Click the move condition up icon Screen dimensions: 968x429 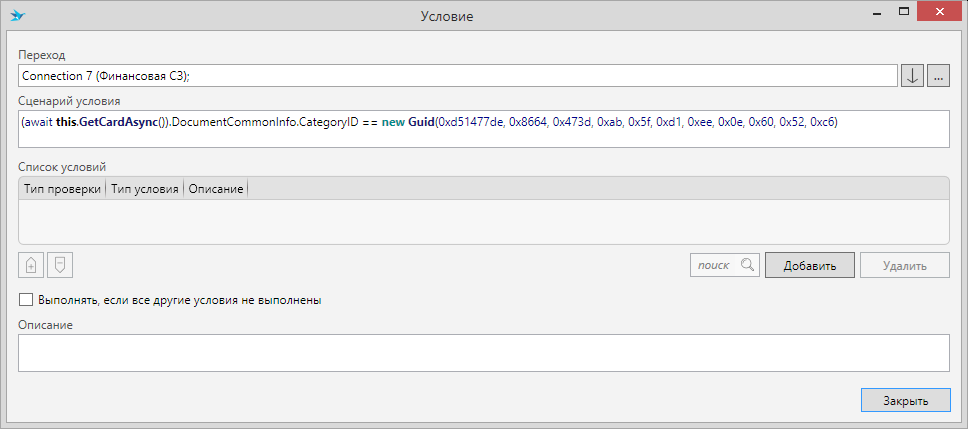(x=31, y=265)
